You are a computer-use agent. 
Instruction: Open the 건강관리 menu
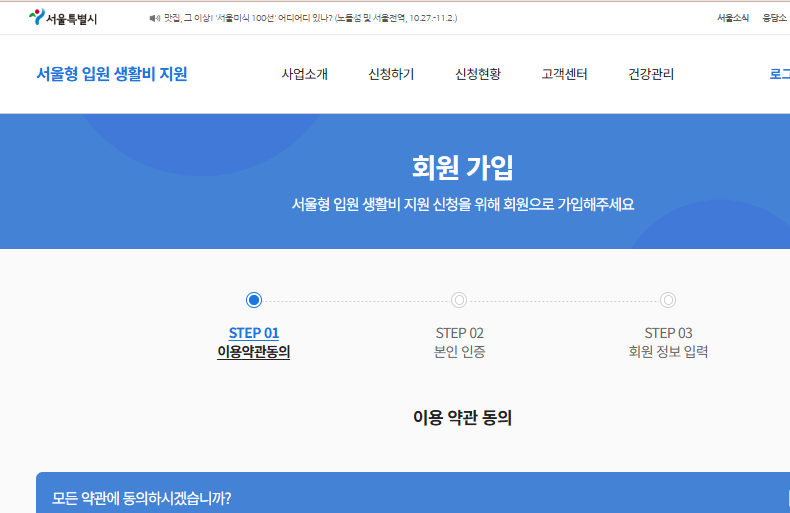[651, 74]
